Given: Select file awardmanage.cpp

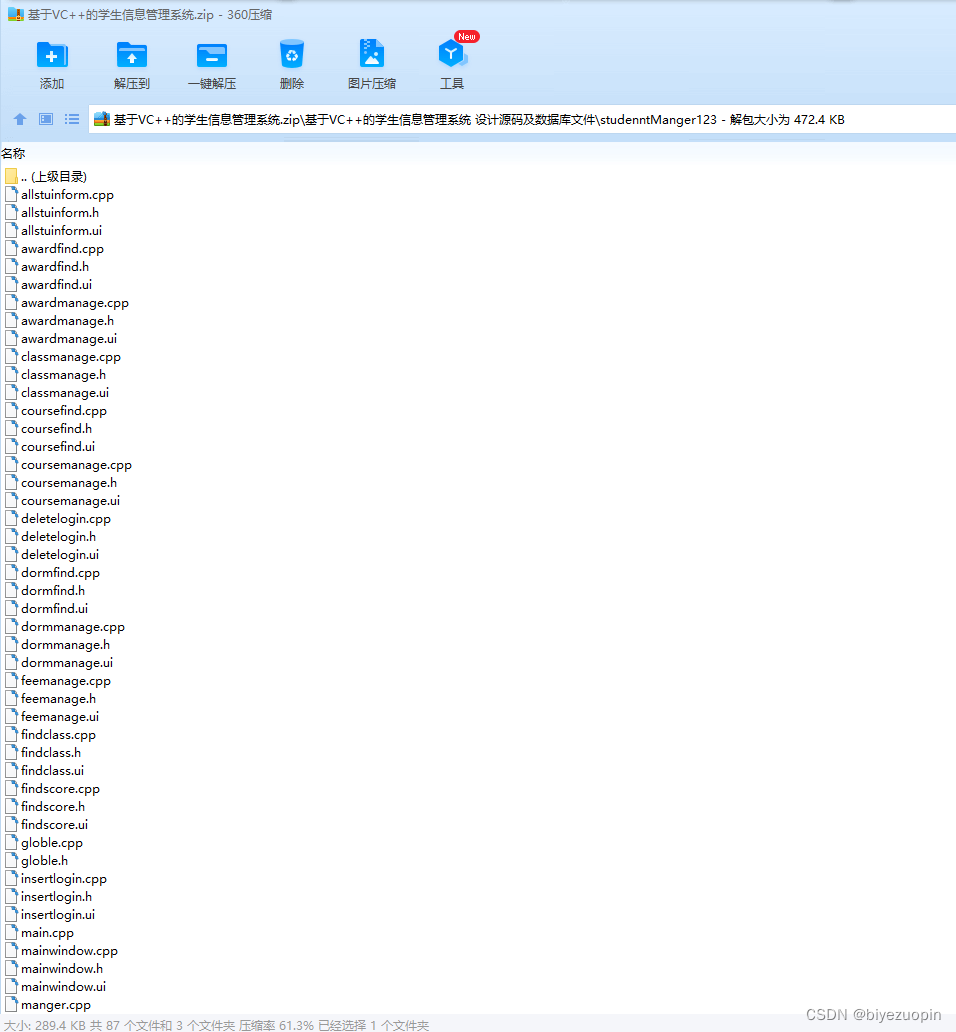Looking at the screenshot, I should coord(67,303).
